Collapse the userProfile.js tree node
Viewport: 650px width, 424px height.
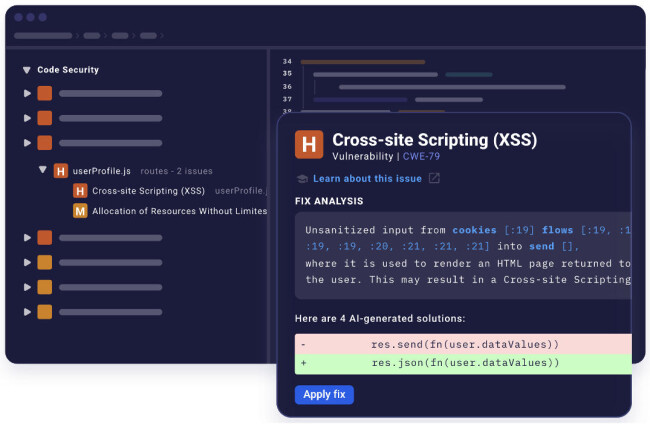[x=43, y=171]
